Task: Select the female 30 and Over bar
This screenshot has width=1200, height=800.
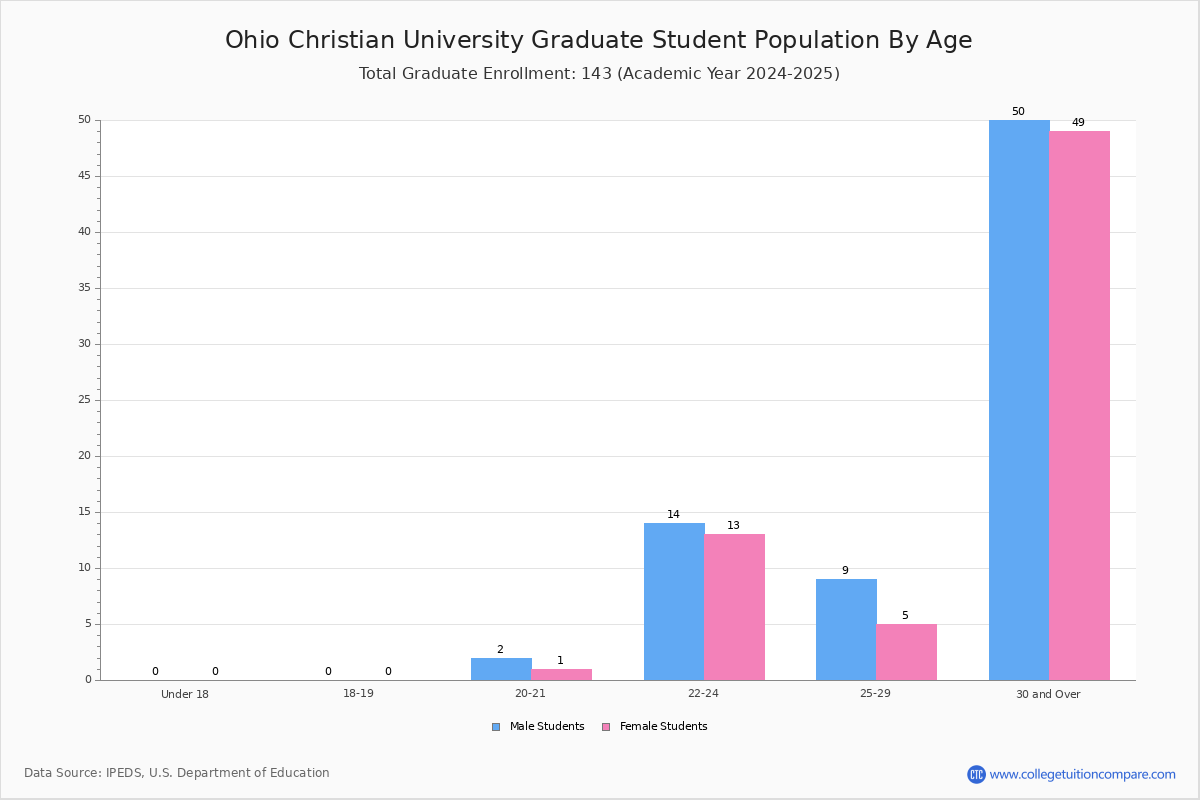Action: coord(1080,406)
